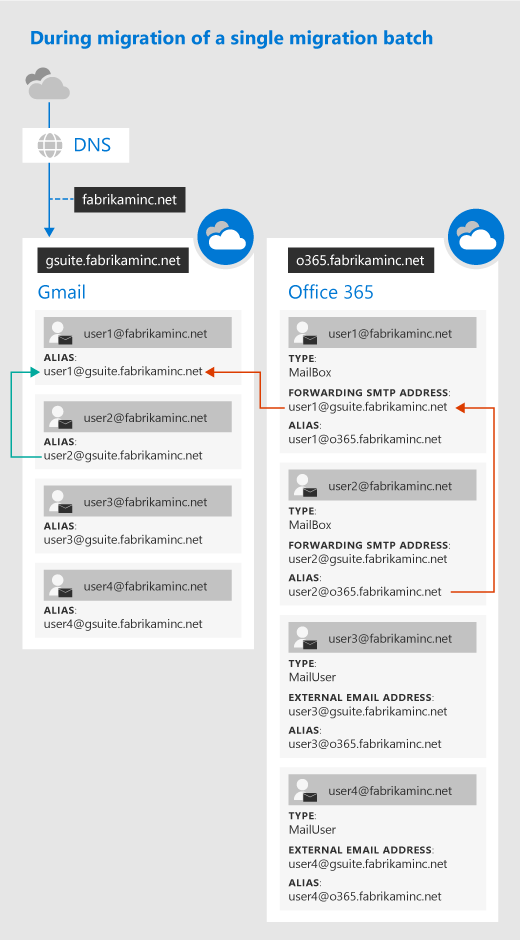
Task: Click Office 365 user4 mailbox person icon
Action: pos(306,790)
